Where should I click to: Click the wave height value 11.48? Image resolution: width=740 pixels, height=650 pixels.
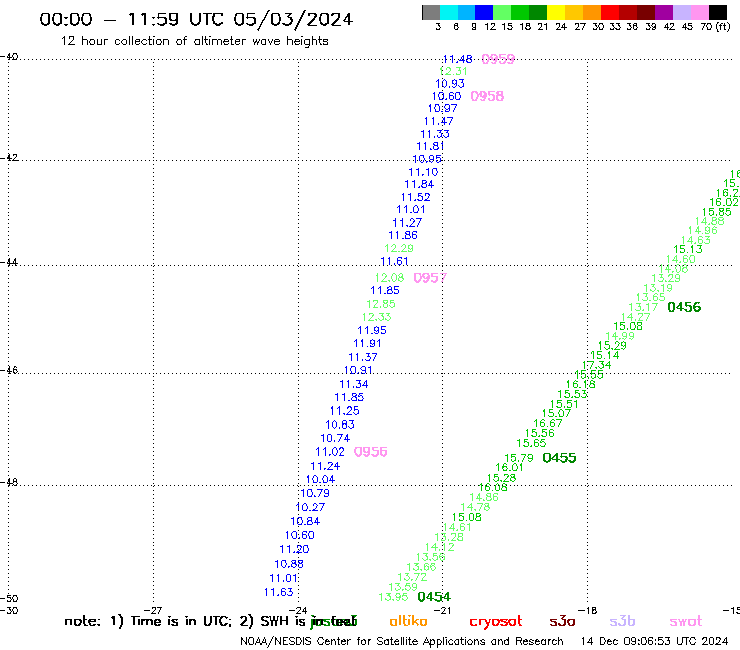[457, 59]
